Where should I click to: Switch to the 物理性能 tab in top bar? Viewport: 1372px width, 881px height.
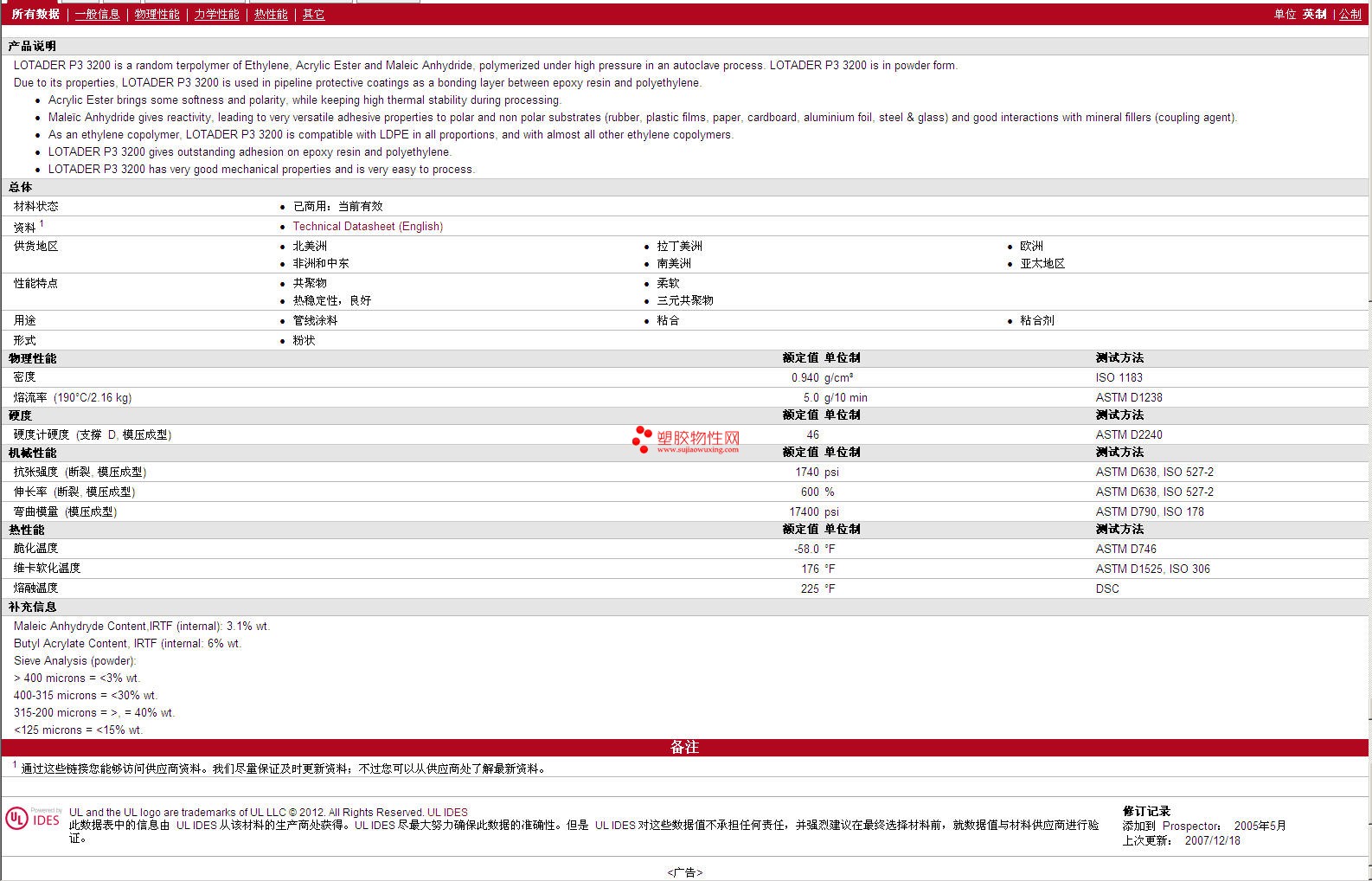(157, 15)
